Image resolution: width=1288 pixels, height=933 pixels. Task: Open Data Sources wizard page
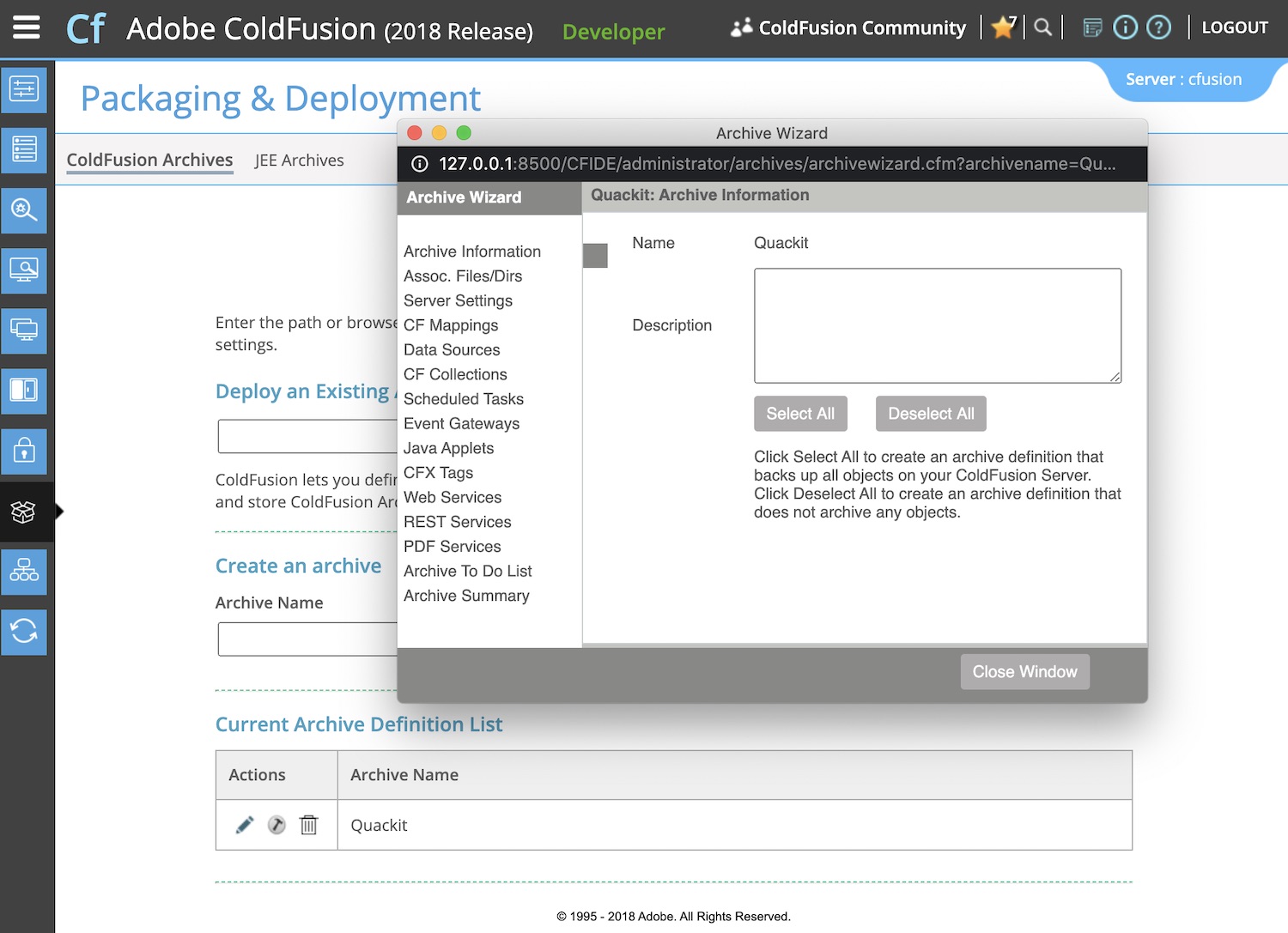click(452, 350)
